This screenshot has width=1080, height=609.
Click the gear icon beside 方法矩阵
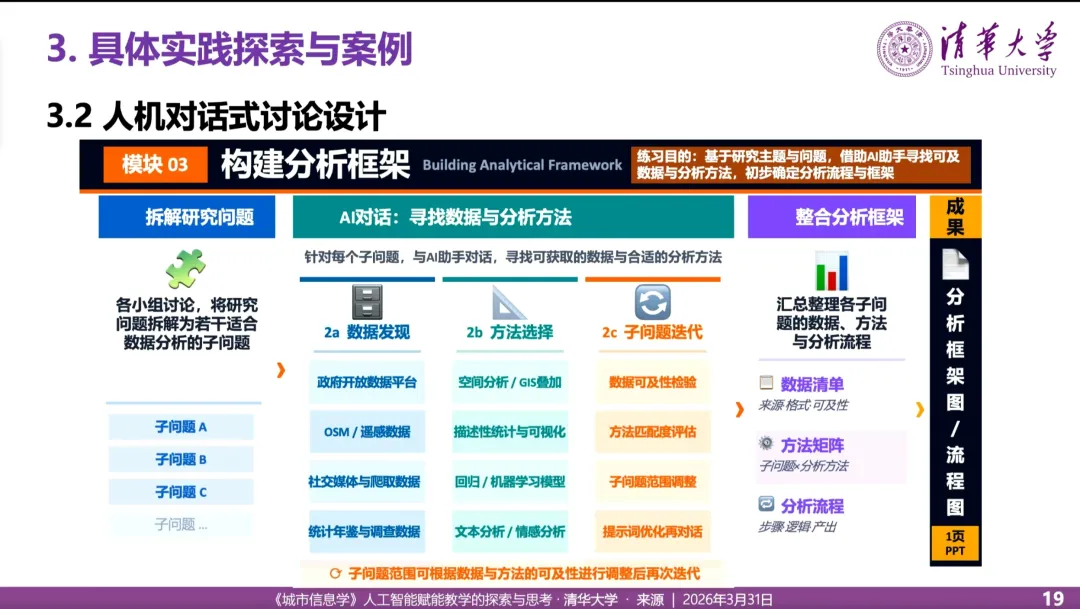[766, 443]
